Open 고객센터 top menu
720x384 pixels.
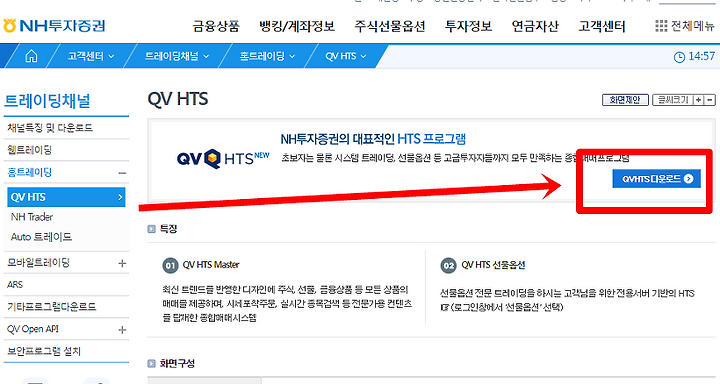click(x=602, y=26)
